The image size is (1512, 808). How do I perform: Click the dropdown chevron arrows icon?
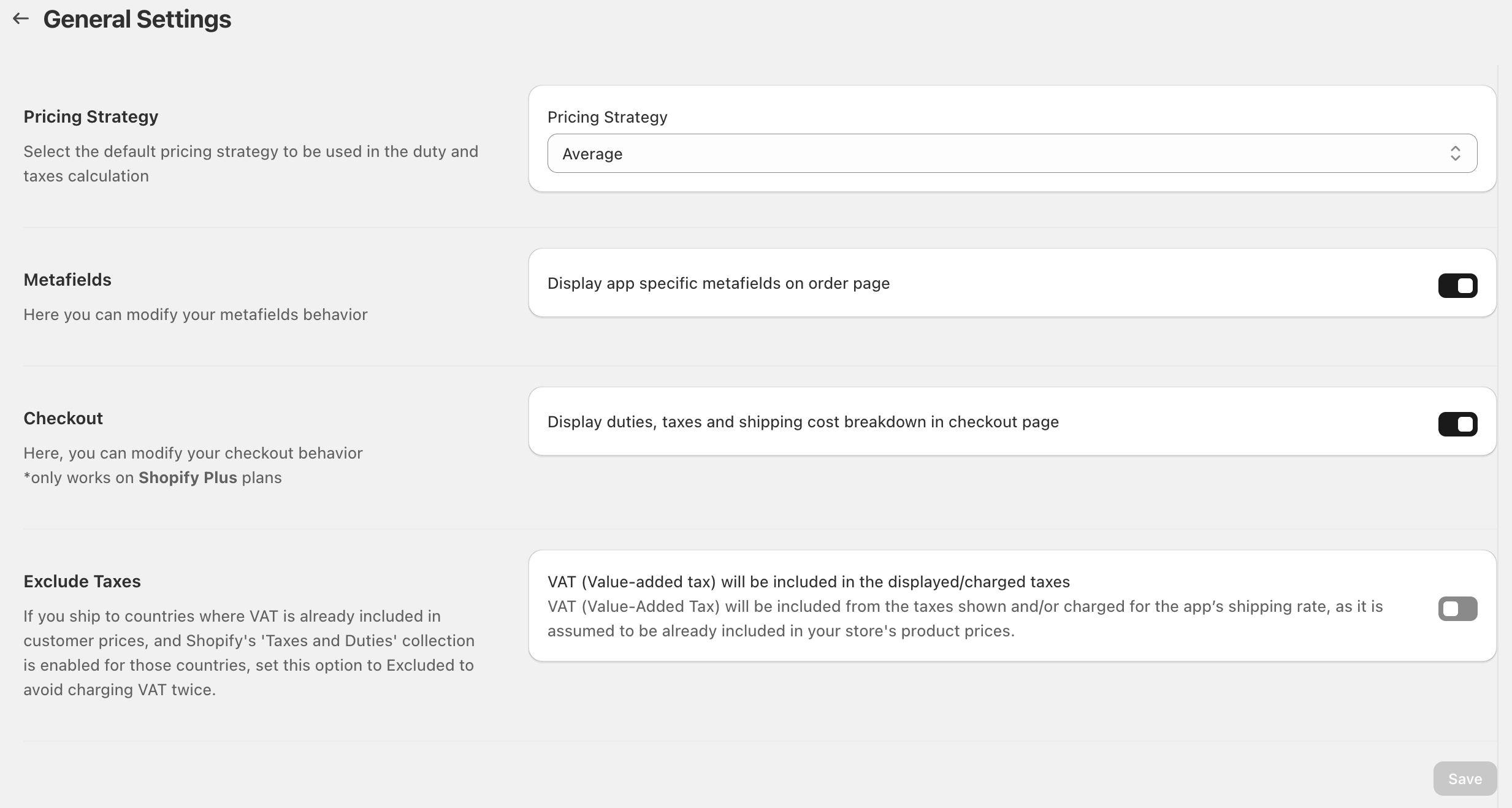click(1455, 153)
